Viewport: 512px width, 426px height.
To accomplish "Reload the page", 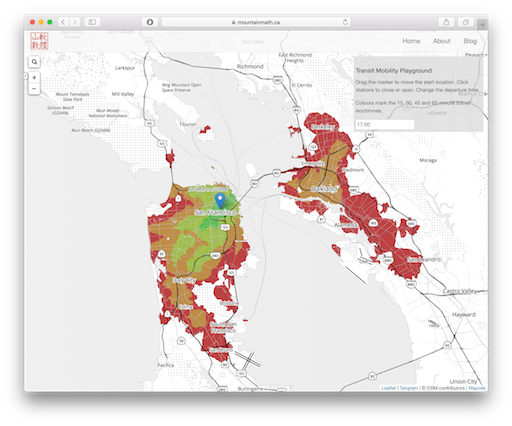I will point(345,22).
